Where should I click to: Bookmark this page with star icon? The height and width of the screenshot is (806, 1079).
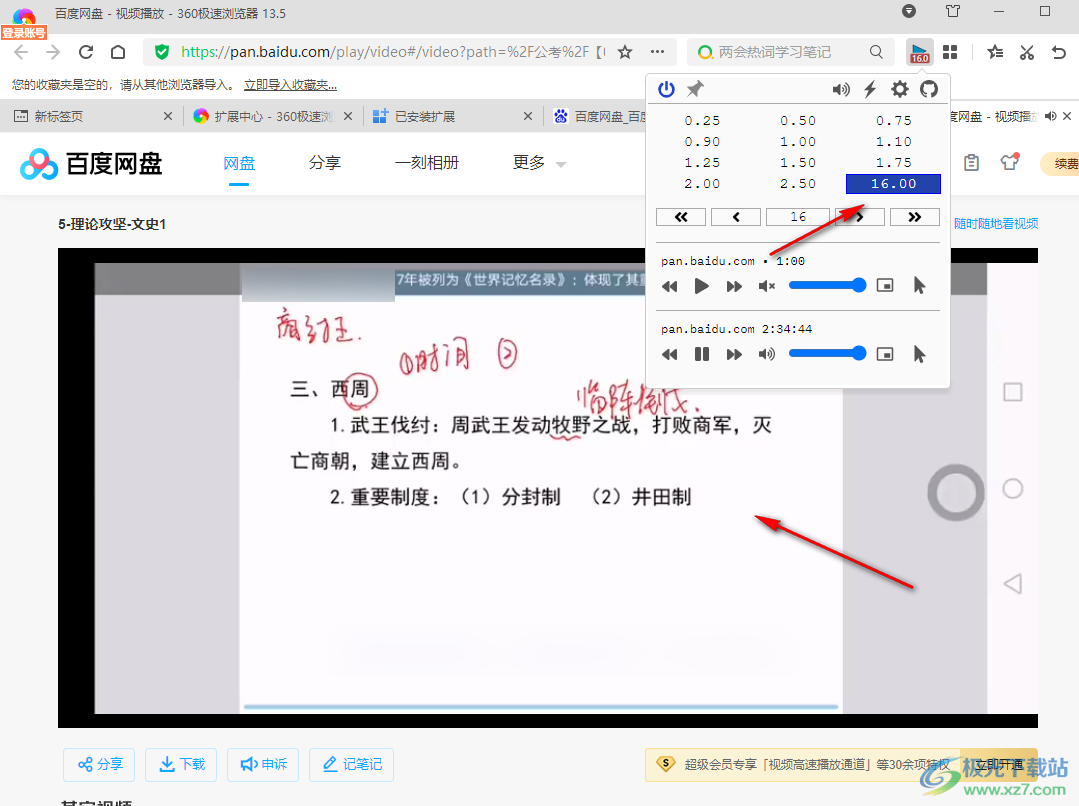click(x=625, y=52)
